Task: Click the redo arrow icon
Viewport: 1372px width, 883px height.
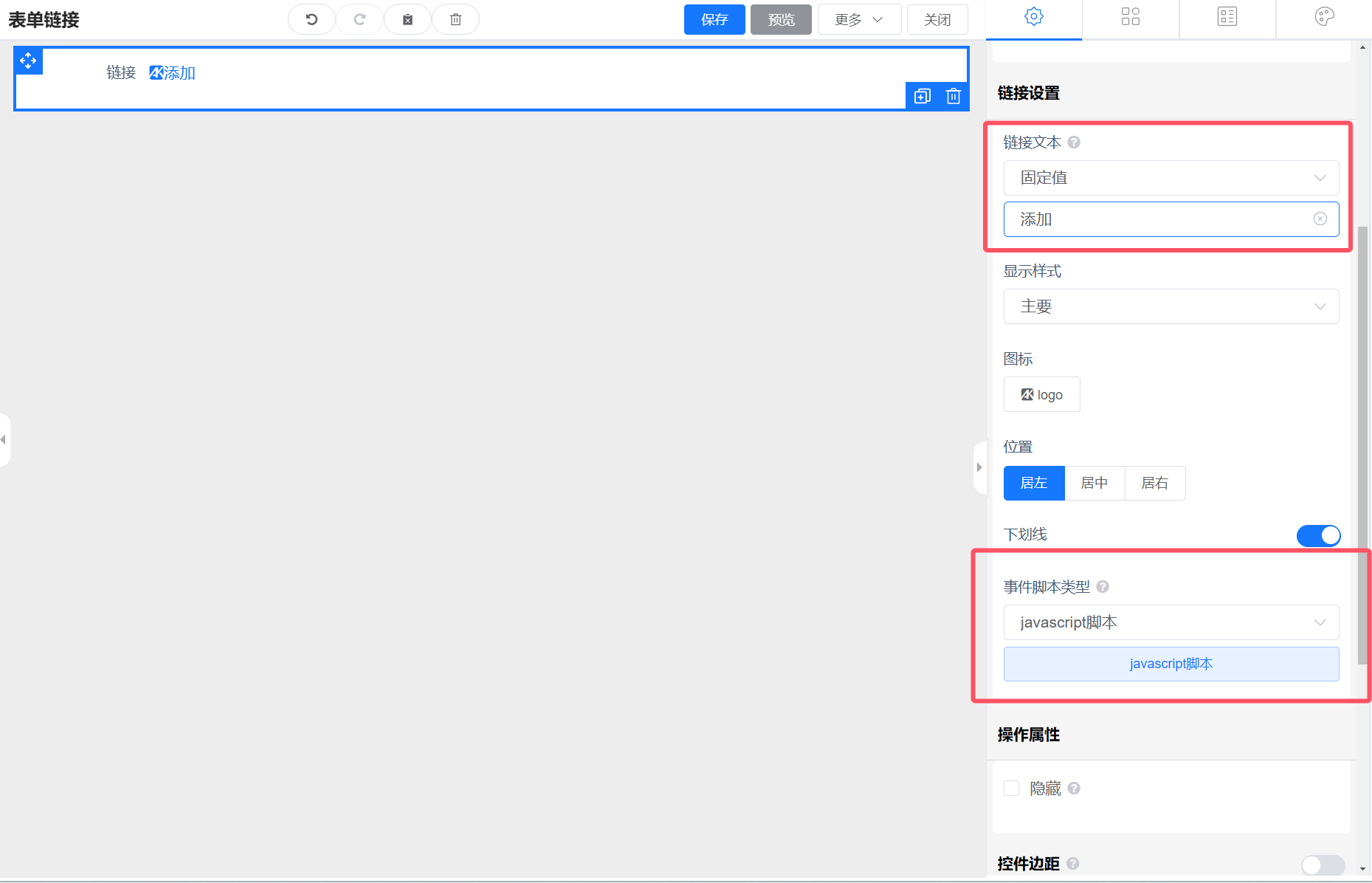Action: point(359,19)
